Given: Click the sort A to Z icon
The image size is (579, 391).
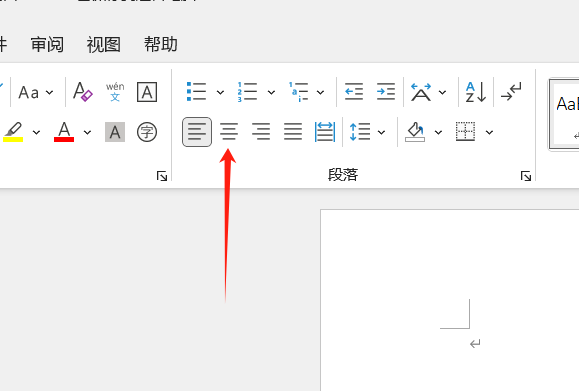Looking at the screenshot, I should [476, 92].
